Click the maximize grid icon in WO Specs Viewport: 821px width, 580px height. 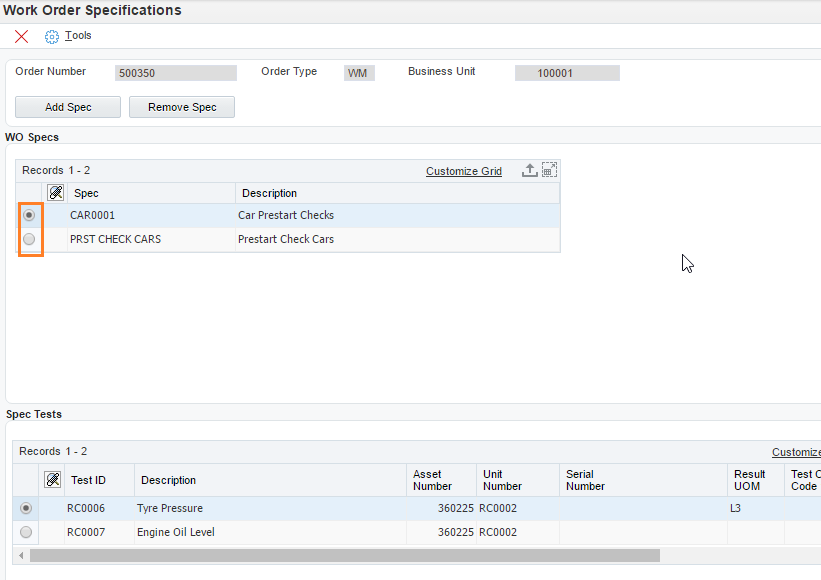click(549, 171)
